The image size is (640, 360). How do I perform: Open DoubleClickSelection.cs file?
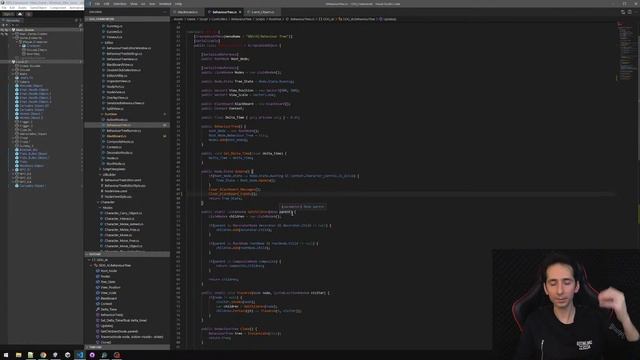coord(123,70)
